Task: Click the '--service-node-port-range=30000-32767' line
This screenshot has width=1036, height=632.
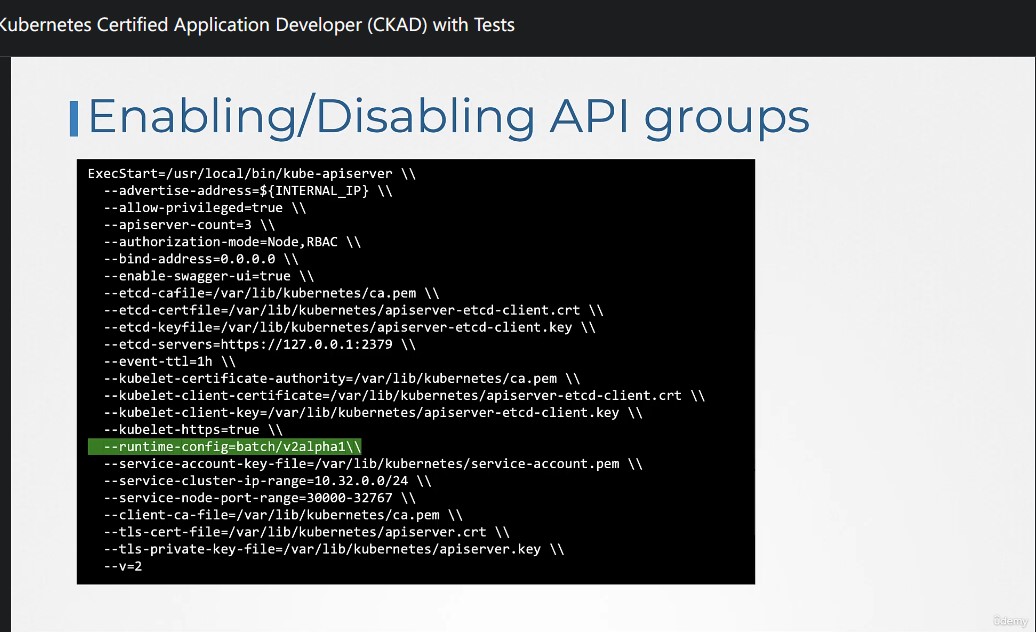Action: (260, 498)
